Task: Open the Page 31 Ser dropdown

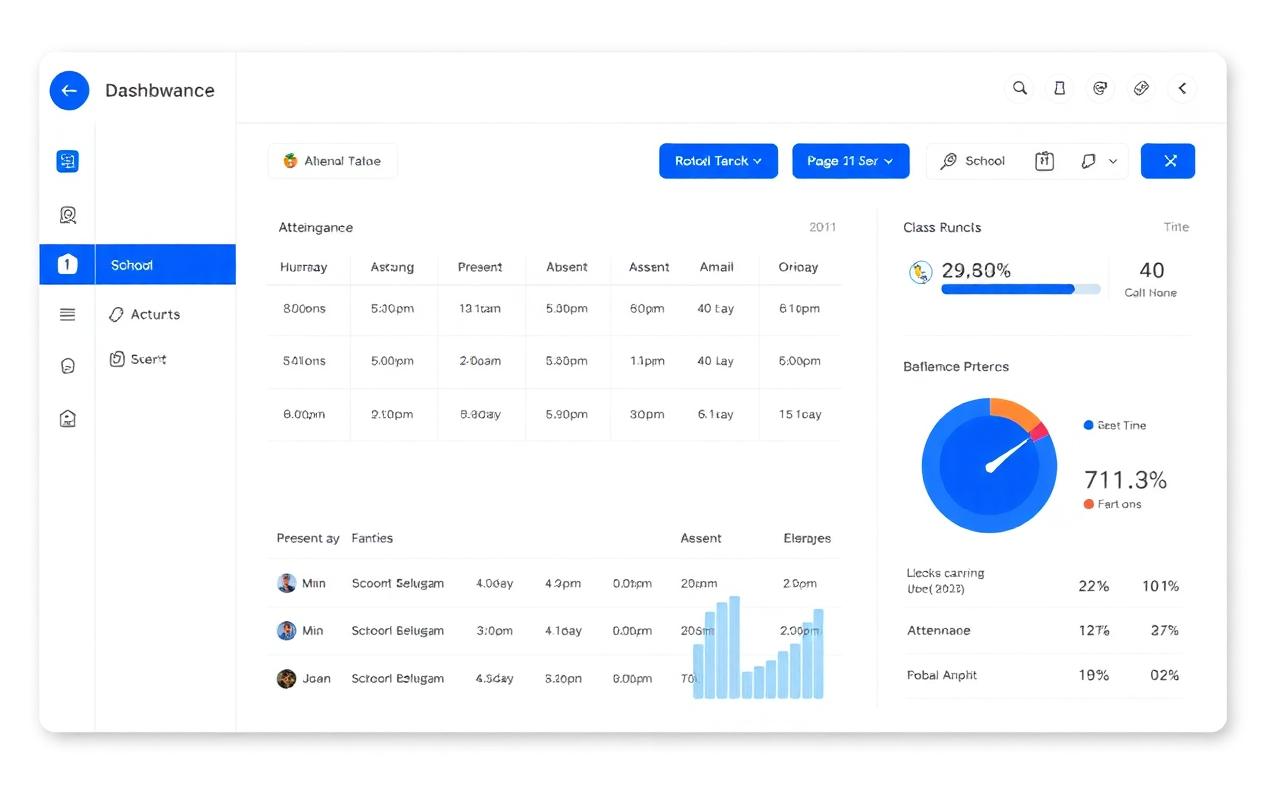Action: [851, 160]
